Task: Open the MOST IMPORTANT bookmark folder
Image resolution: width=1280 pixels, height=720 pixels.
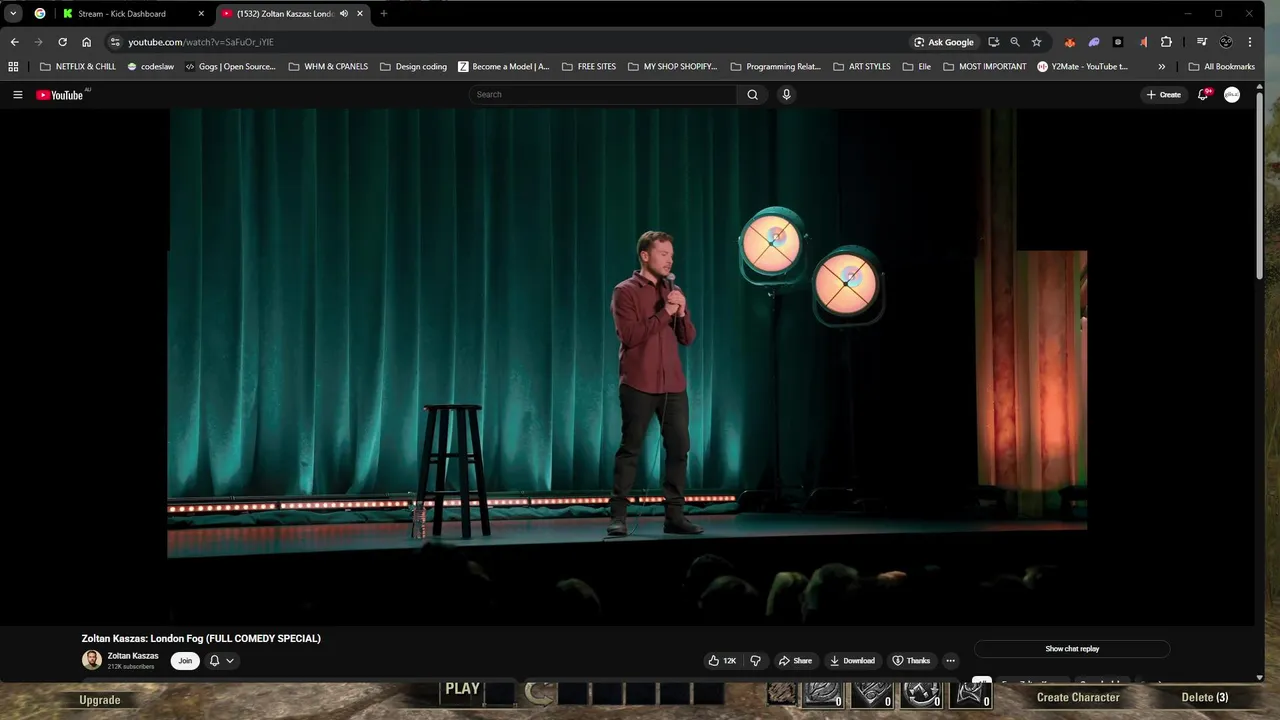Action: [985, 67]
